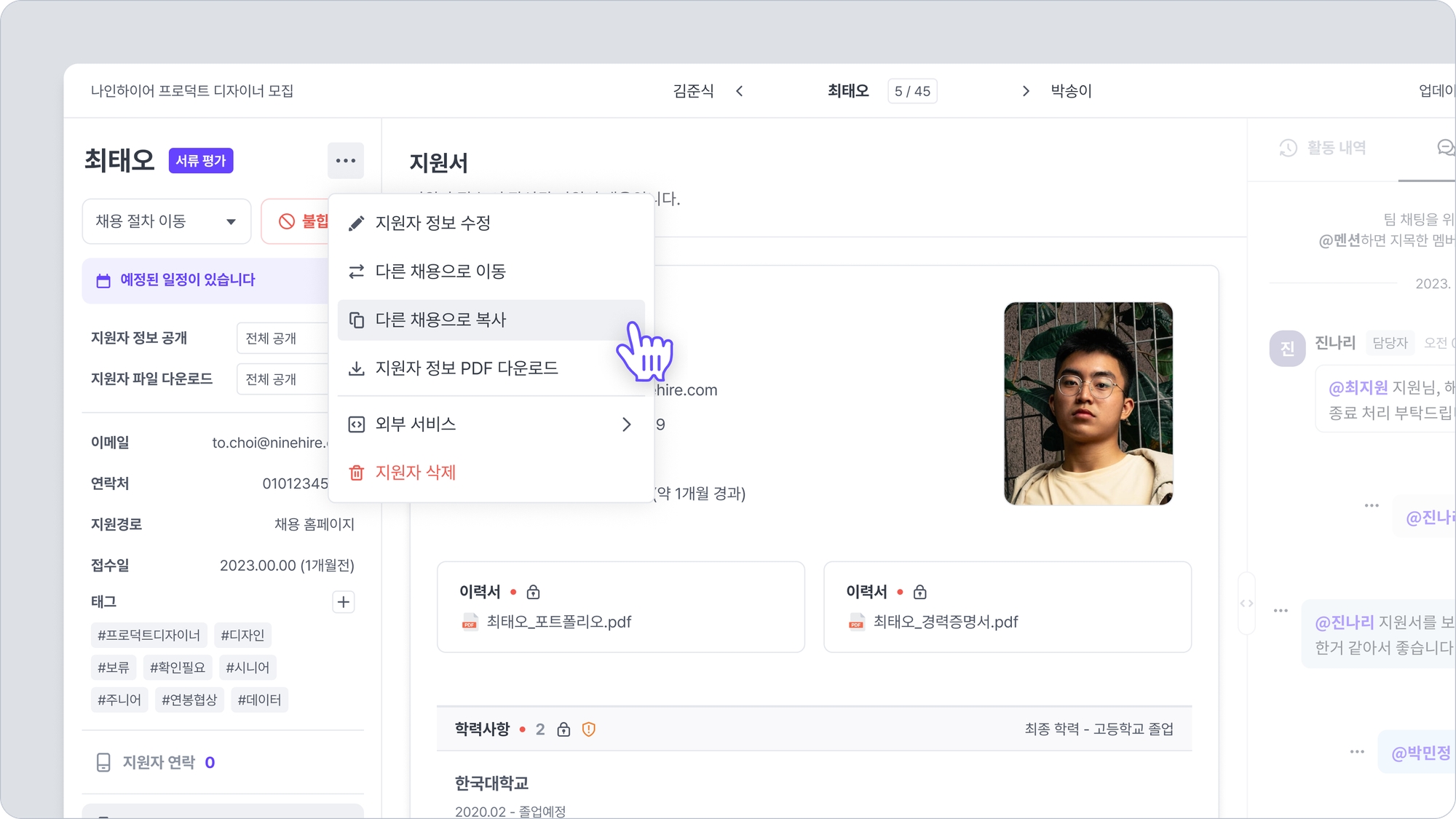This screenshot has width=1456, height=819.
Task: Click the 진 avatar of 진나리
Action: click(x=1287, y=348)
